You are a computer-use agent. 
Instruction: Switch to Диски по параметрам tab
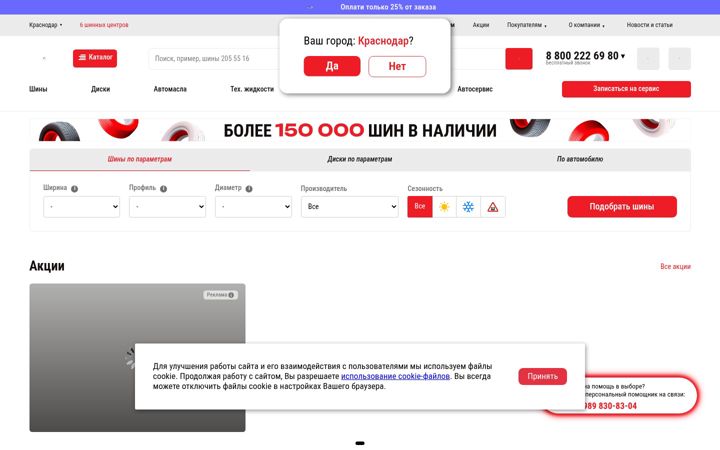coord(360,159)
